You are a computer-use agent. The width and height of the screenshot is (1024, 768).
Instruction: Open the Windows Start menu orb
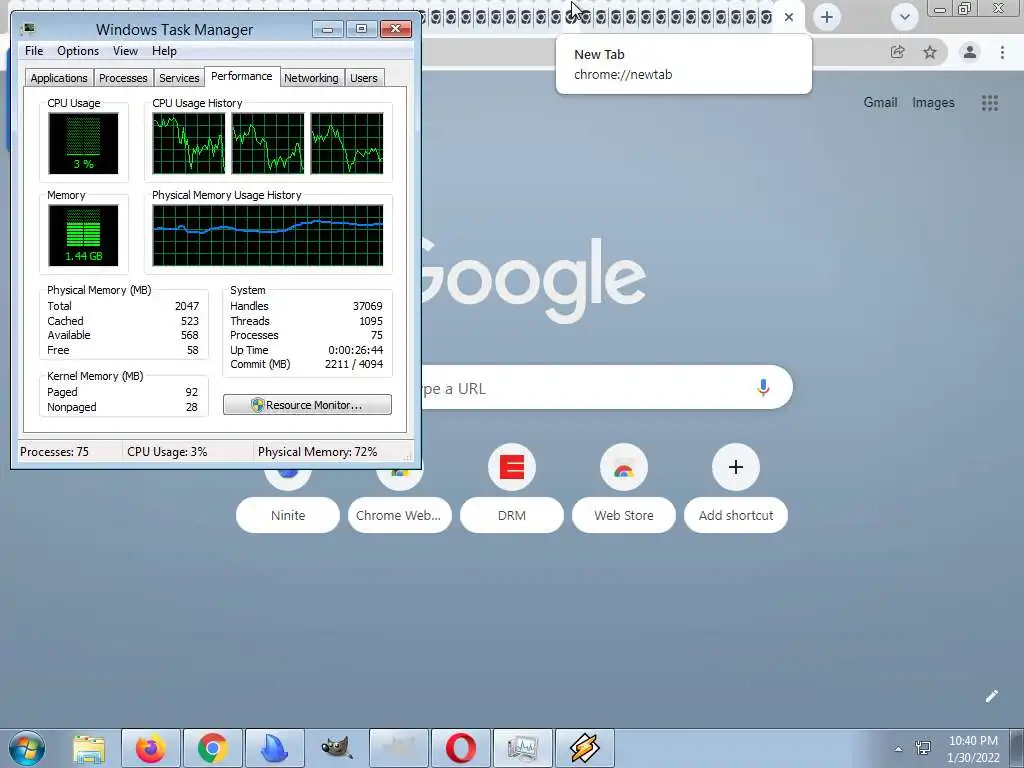[x=27, y=748]
